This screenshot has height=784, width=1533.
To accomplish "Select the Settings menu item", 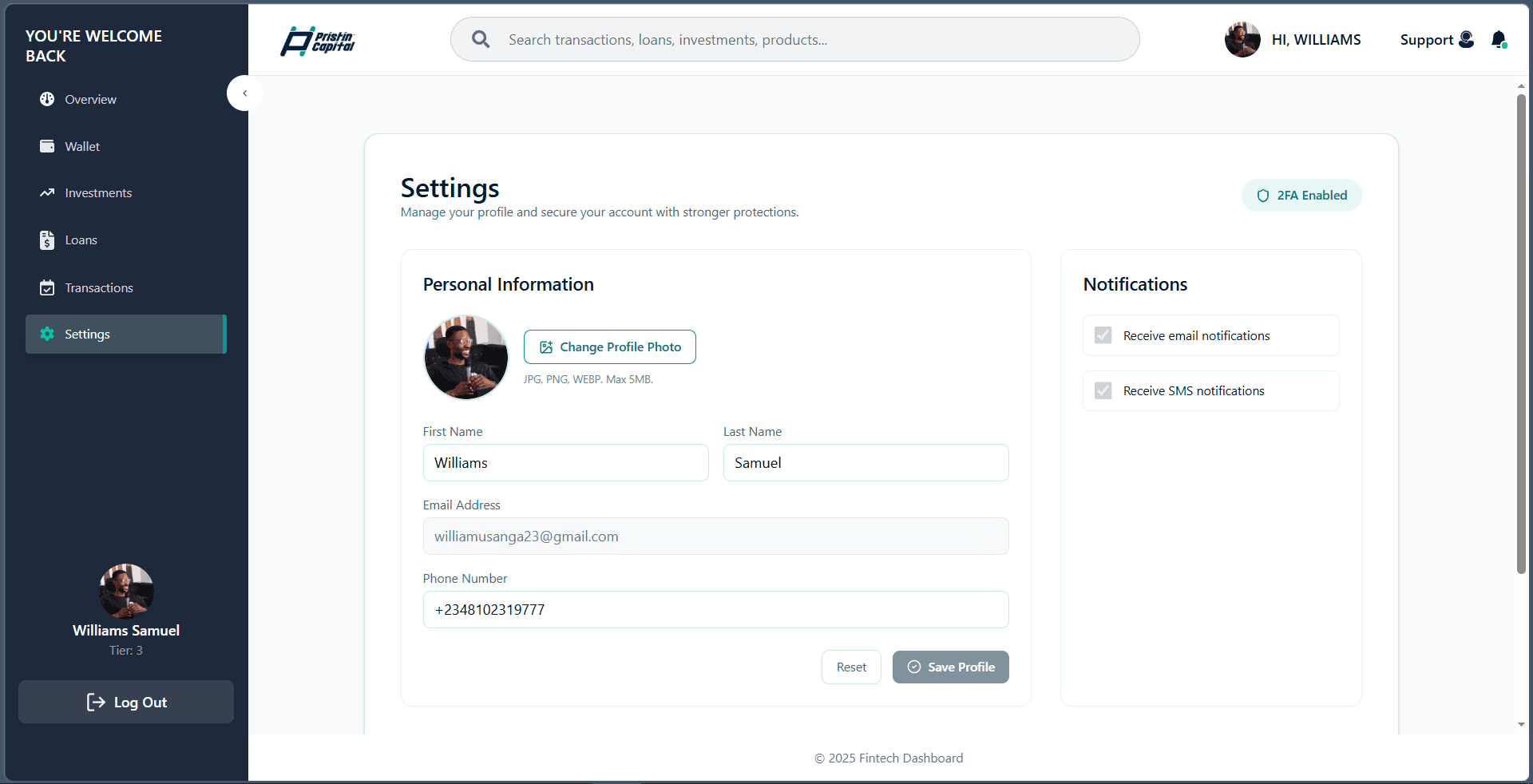I will (126, 334).
